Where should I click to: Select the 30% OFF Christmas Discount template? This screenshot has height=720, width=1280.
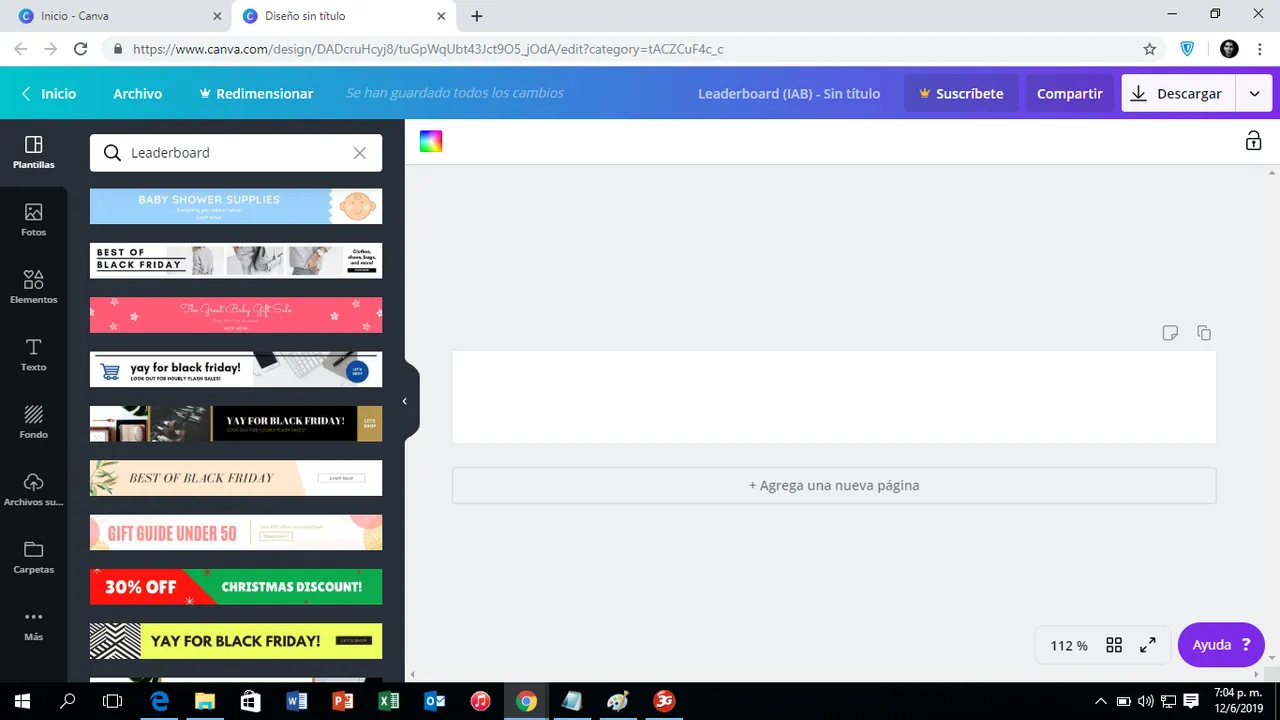(x=236, y=587)
